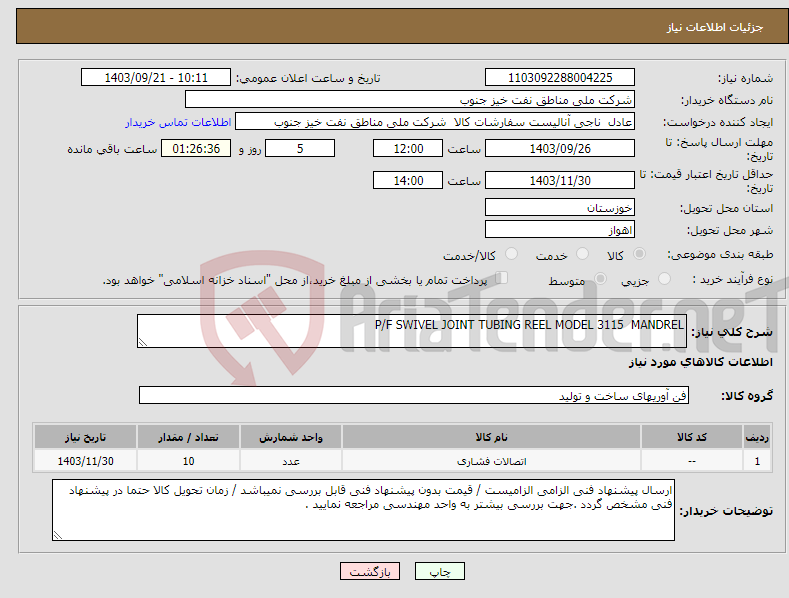The image size is (789, 598).
Task: Select the کالا/خدمت radio button
Action: [511, 254]
